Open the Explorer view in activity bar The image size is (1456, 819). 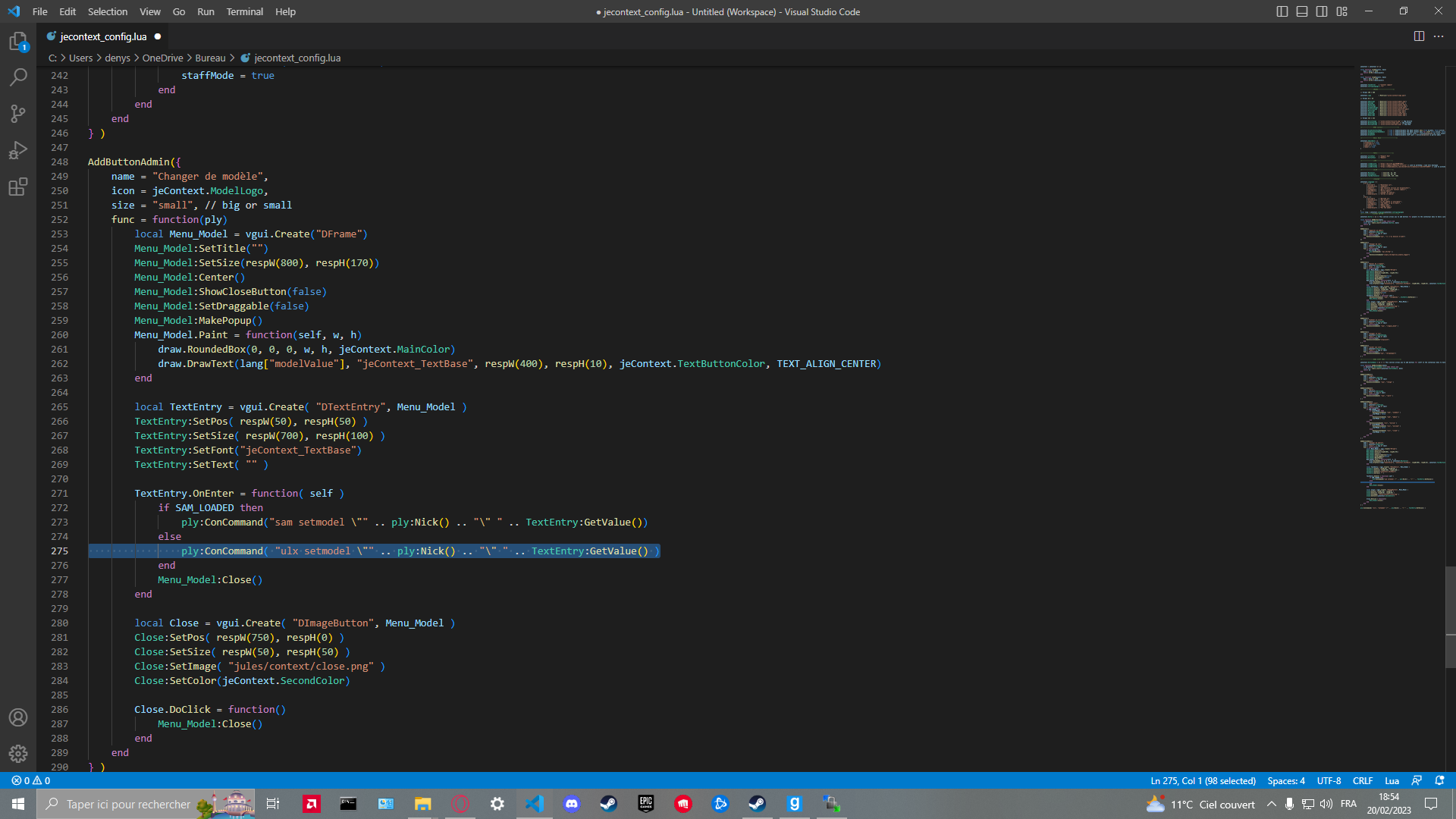coord(18,41)
